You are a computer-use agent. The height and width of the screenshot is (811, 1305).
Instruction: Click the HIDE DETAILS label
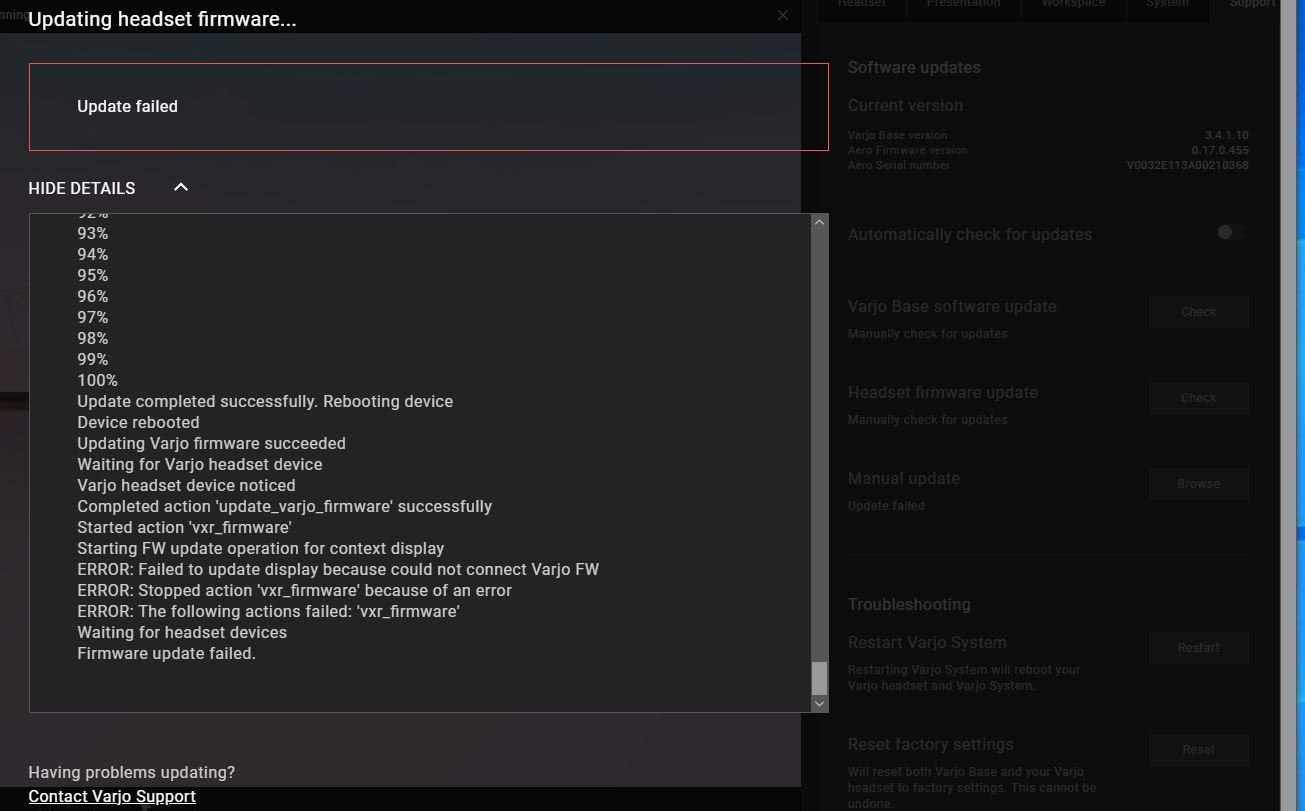[x=82, y=188]
